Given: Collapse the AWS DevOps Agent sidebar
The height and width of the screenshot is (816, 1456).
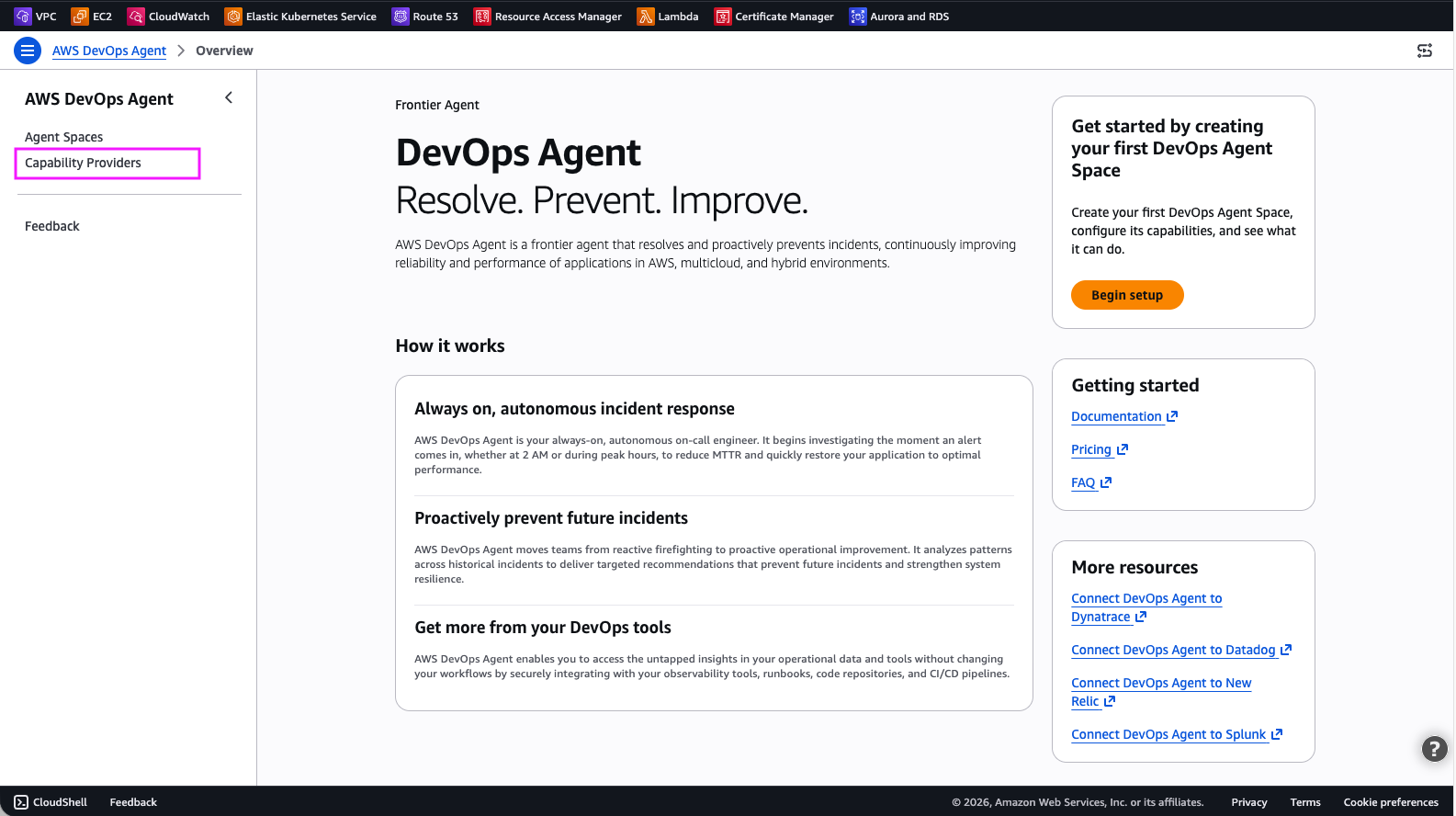Looking at the screenshot, I should (x=229, y=97).
